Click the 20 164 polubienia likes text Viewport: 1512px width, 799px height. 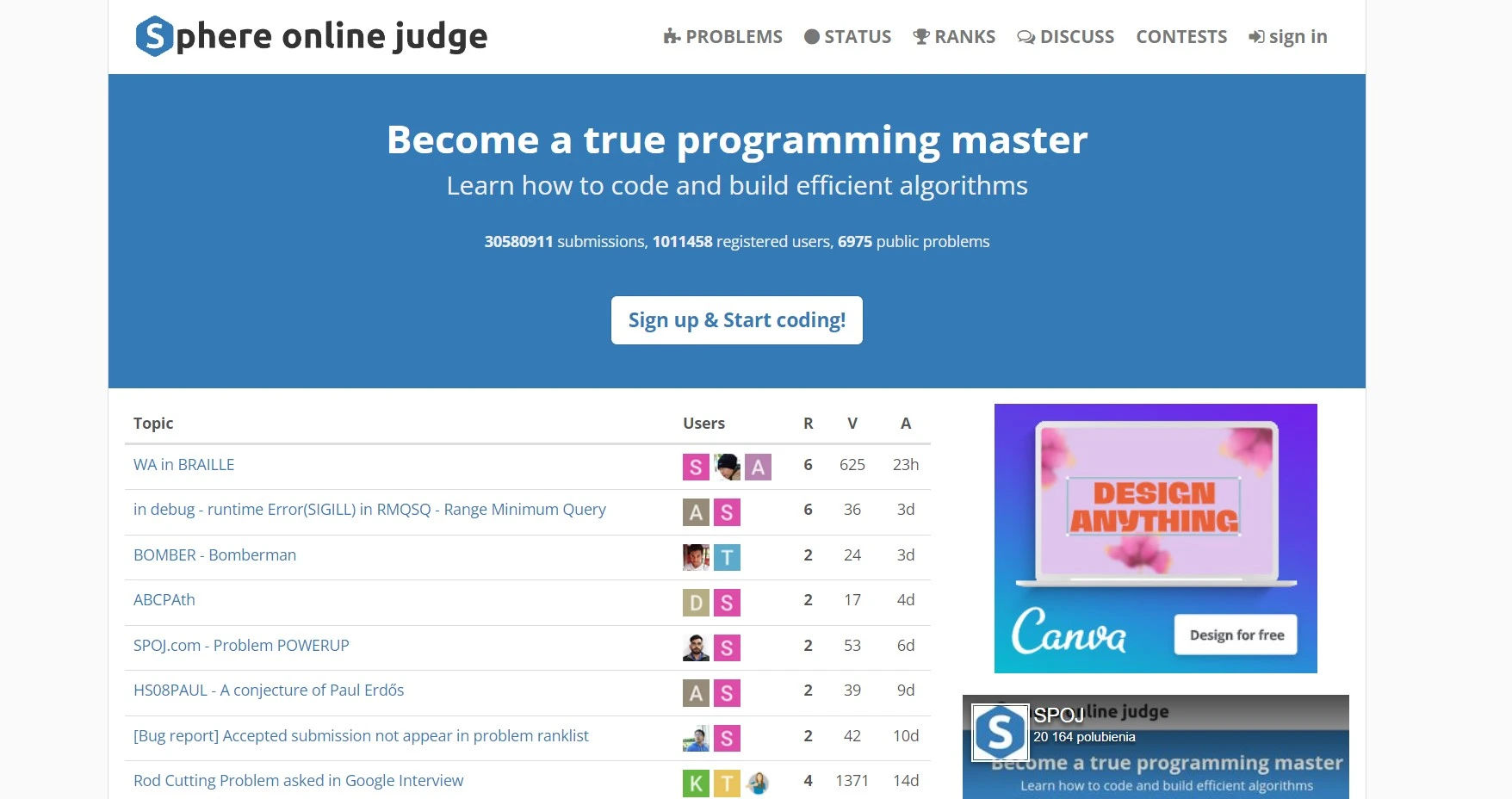(x=1084, y=737)
